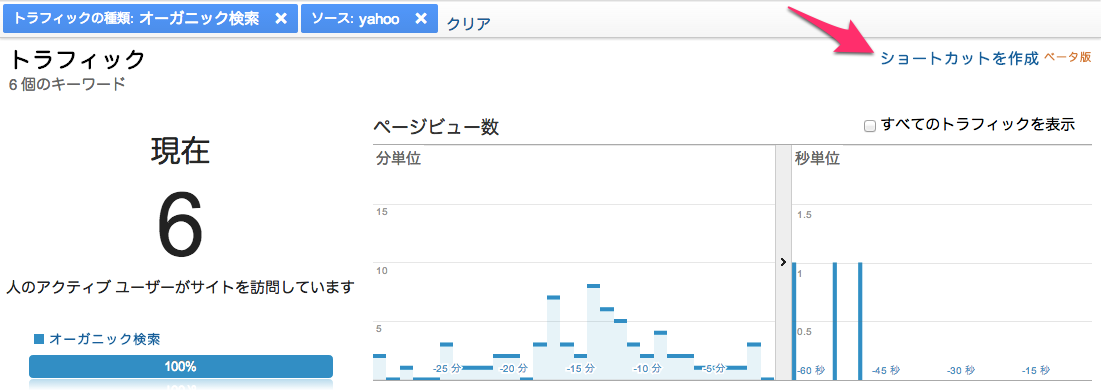Click the active users count 6
This screenshot has height=390, width=1101.
point(180,225)
